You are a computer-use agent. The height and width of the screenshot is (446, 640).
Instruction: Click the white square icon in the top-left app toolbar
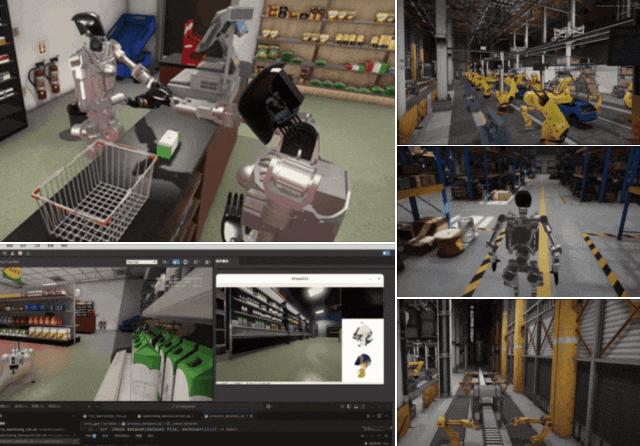[20, 253]
